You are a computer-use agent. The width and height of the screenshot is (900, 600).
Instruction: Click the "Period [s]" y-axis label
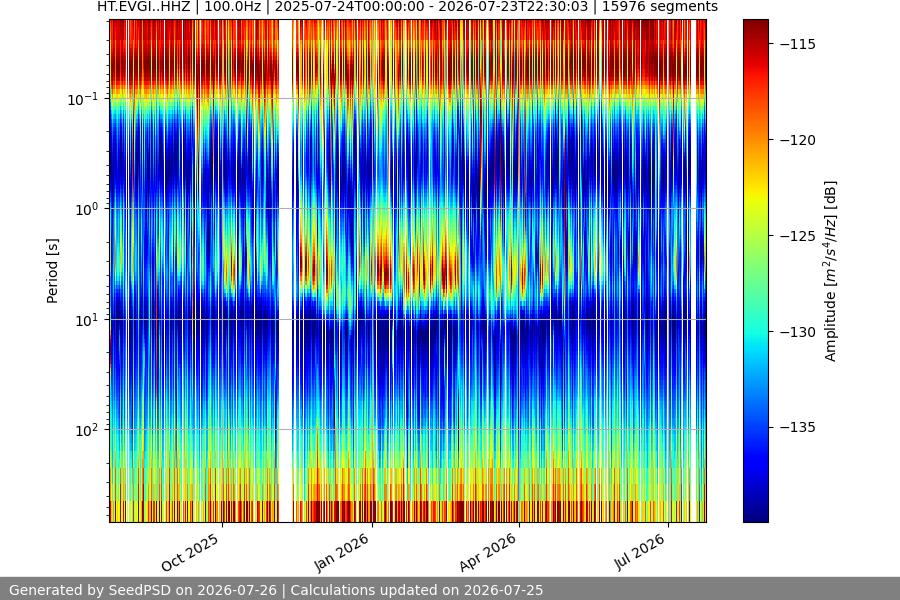coord(52,271)
